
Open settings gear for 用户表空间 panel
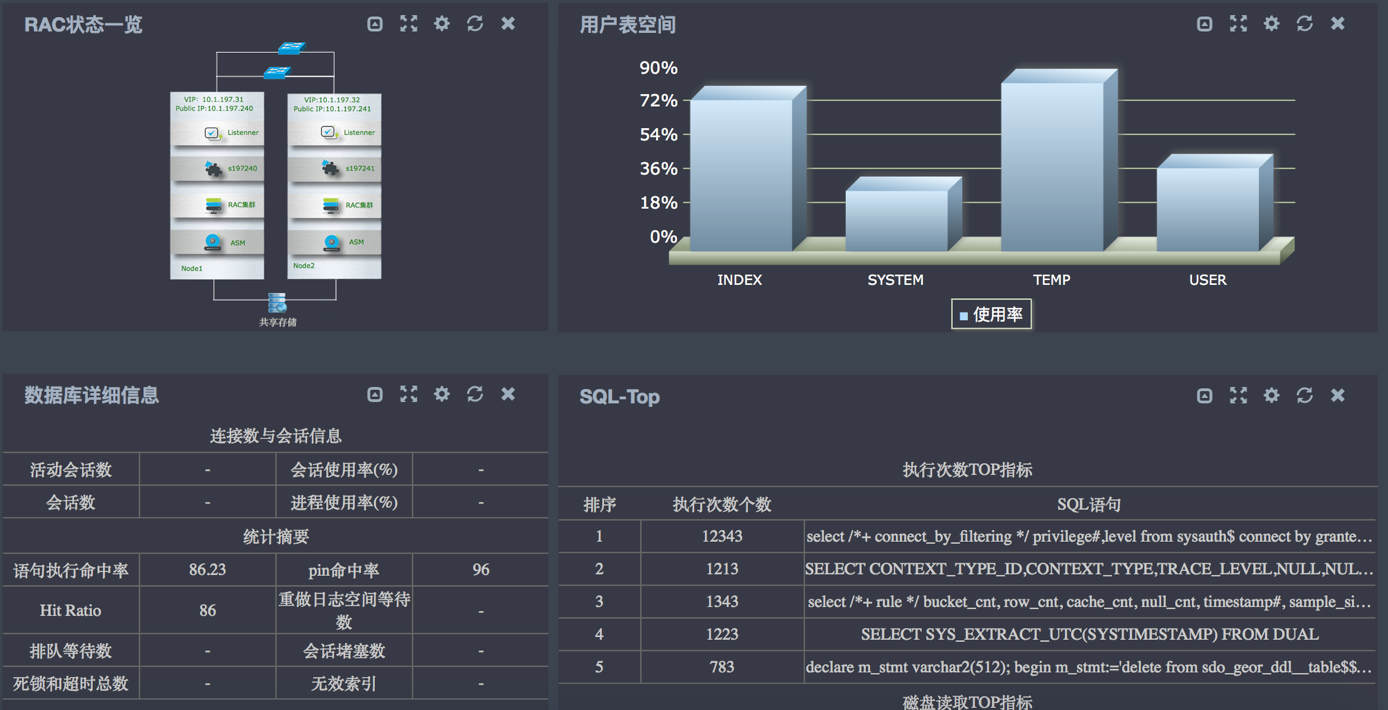tap(1272, 23)
